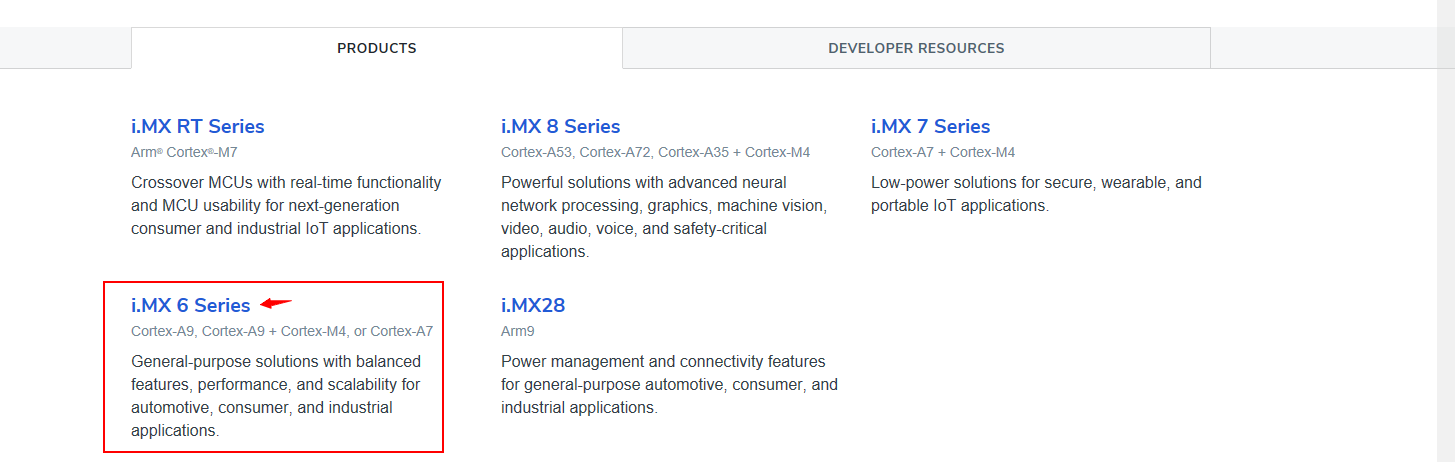Click the 'Arm9' subtitle under i.MX28

click(517, 332)
